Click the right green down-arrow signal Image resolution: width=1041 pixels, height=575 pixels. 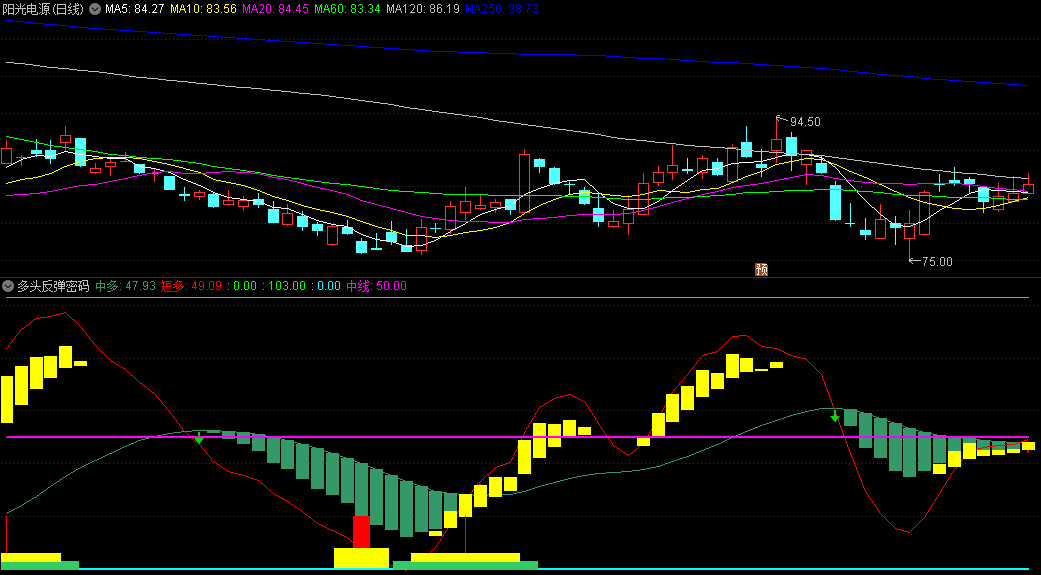click(x=835, y=417)
